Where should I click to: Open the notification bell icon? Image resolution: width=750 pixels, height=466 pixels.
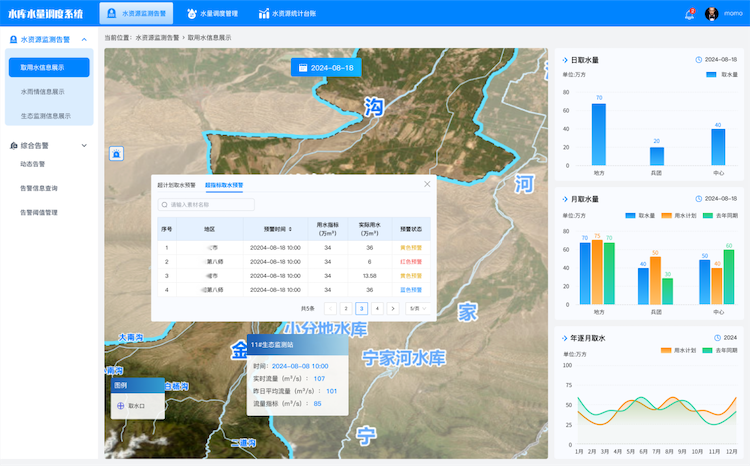(x=689, y=14)
